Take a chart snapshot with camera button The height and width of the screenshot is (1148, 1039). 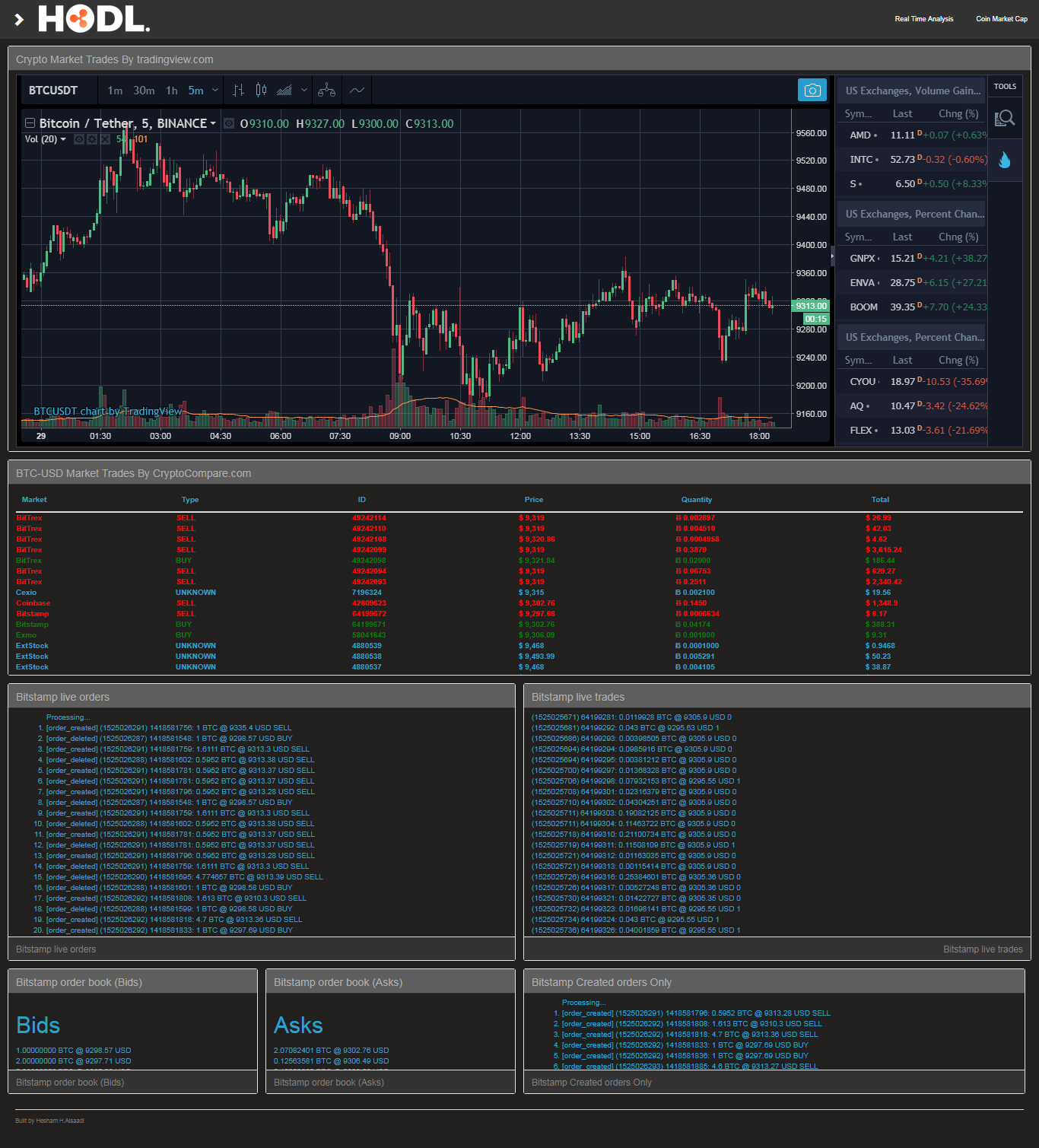point(812,90)
